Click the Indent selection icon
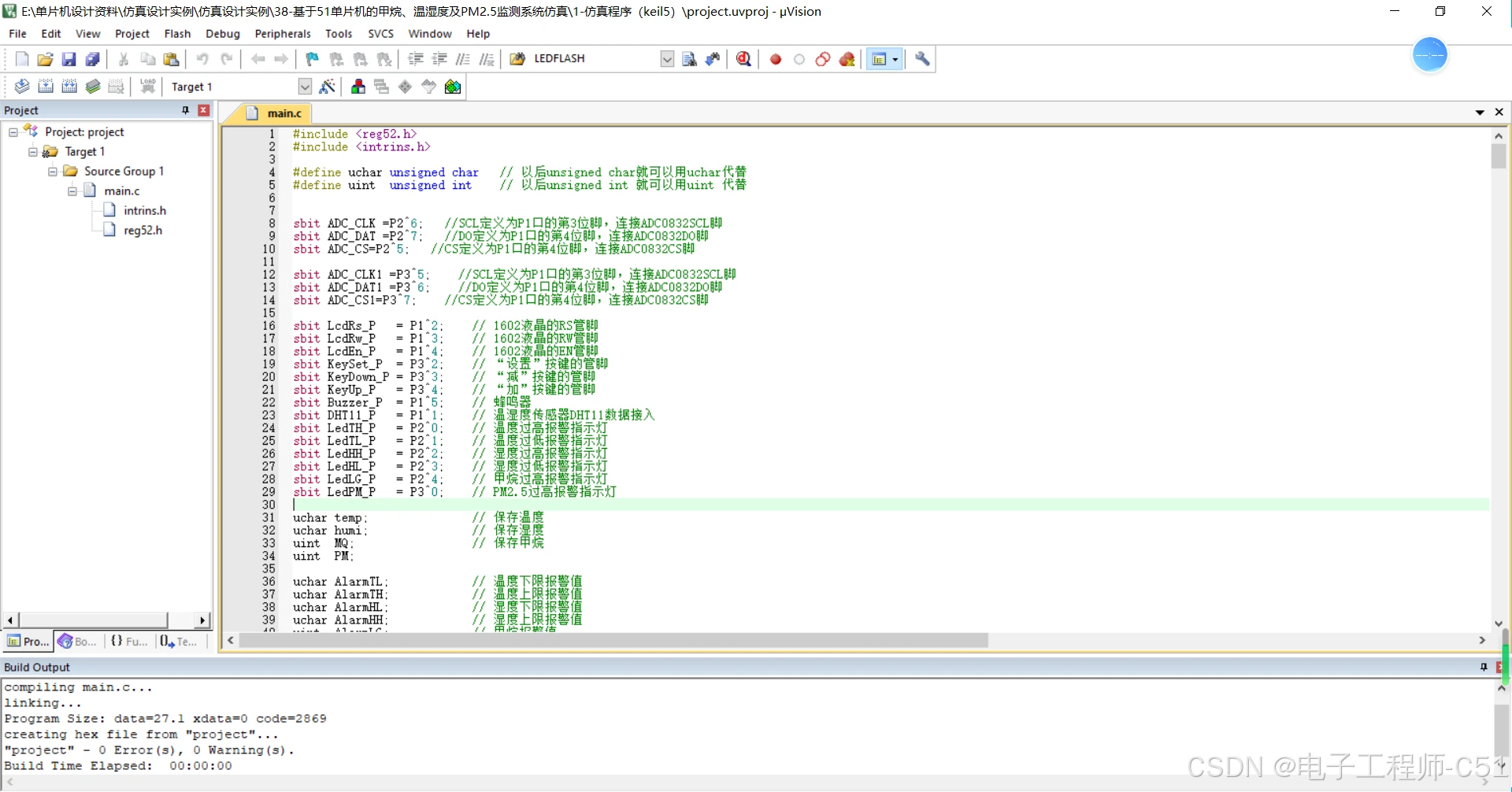 416,59
